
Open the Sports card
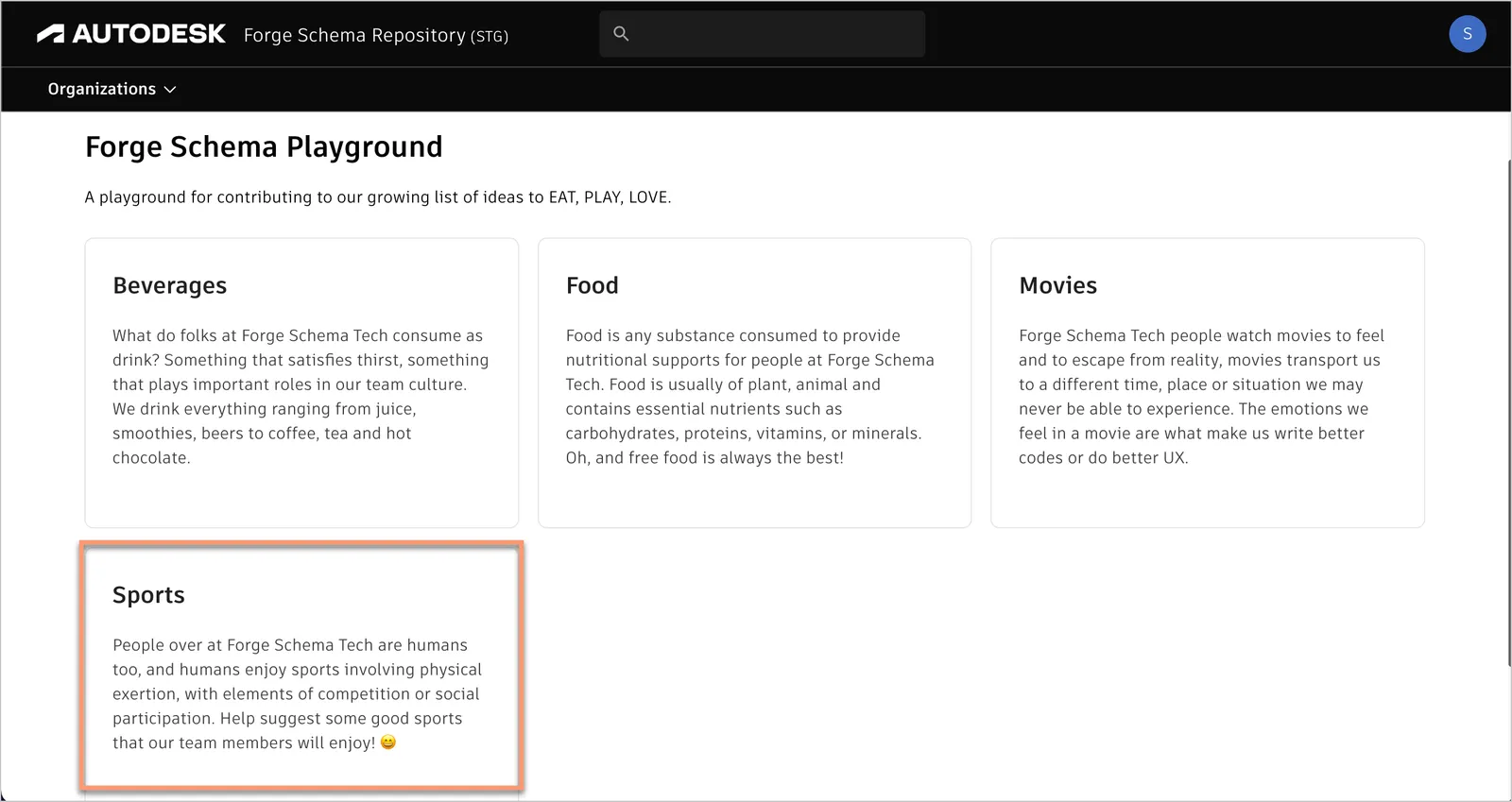(x=301, y=665)
